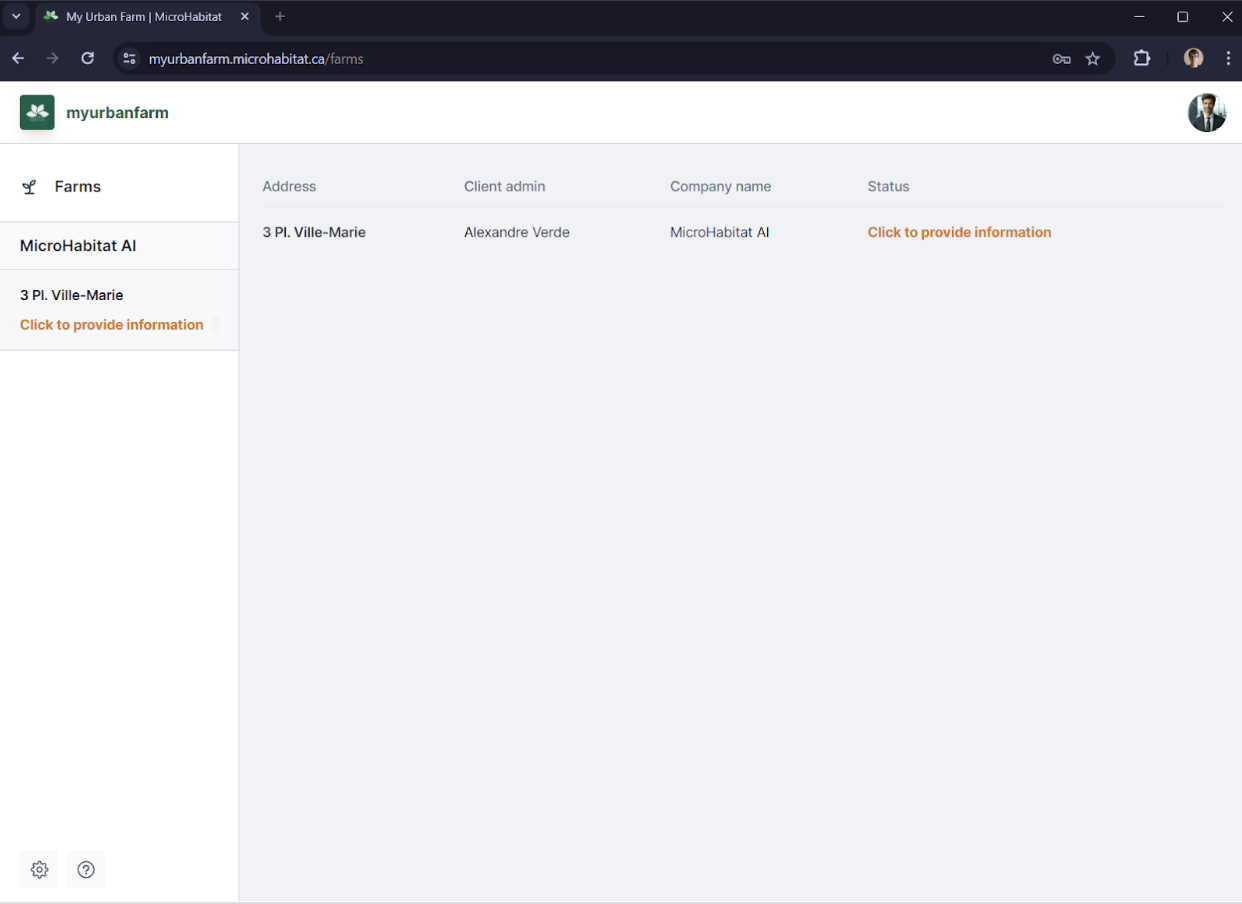Image resolution: width=1242 pixels, height=904 pixels.
Task: Open the help question mark icon
Action: (x=86, y=869)
